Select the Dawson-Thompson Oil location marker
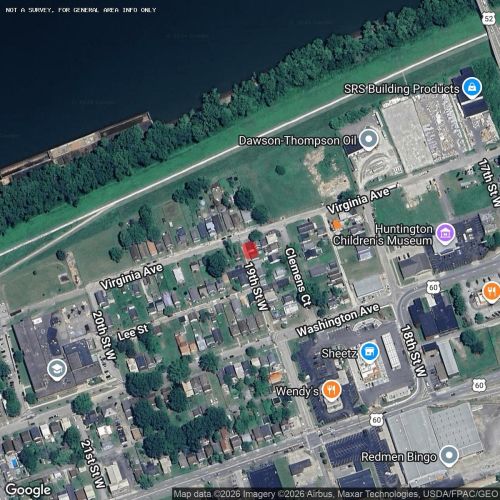This screenshot has width=500, height=500. [369, 139]
